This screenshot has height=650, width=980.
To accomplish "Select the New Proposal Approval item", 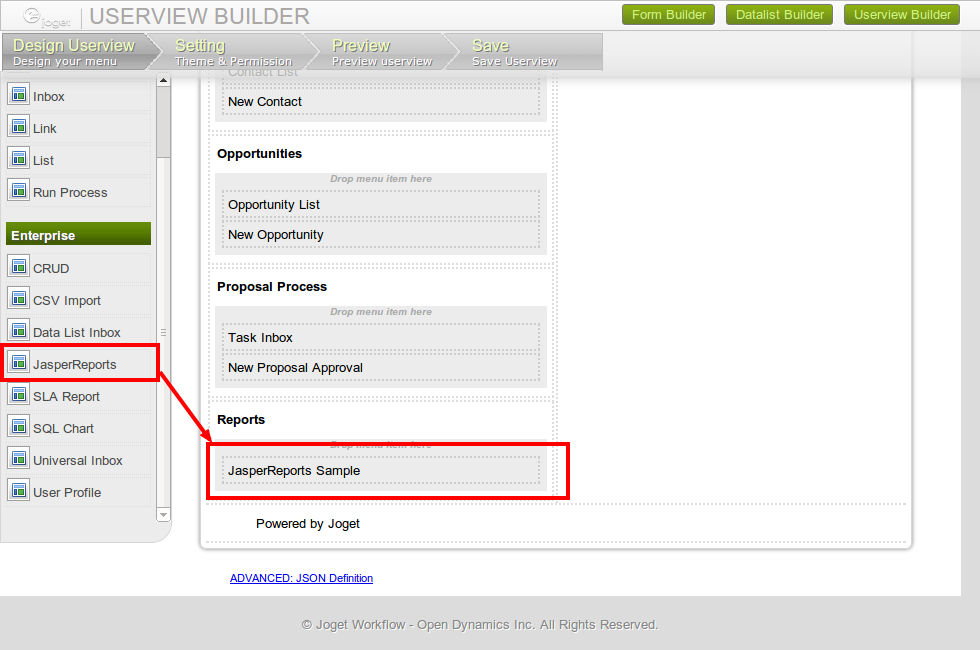I will click(x=381, y=368).
